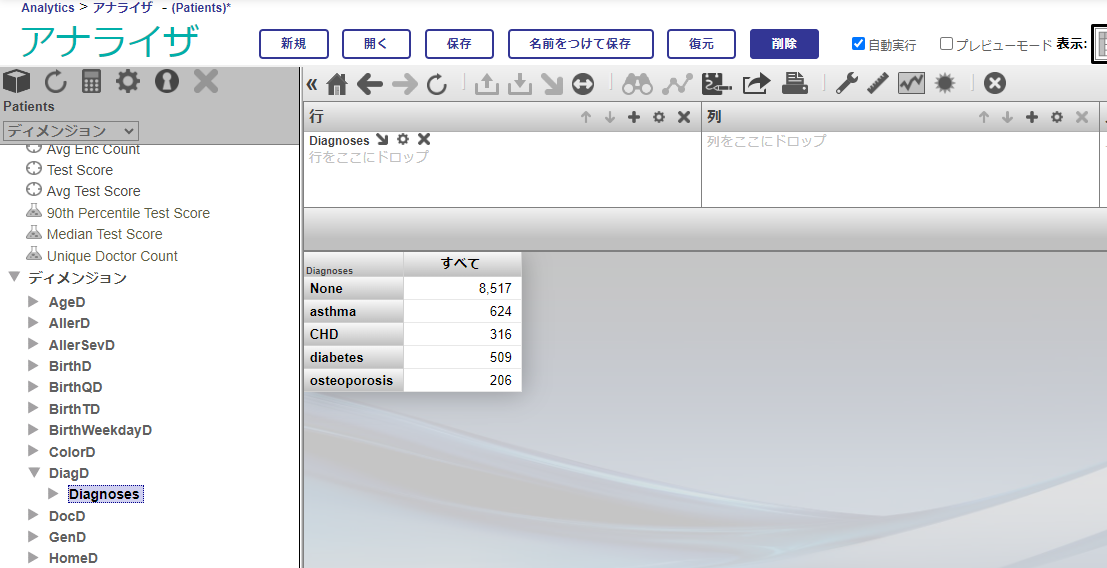Remove Diagnoses from rows with X icon

424,140
